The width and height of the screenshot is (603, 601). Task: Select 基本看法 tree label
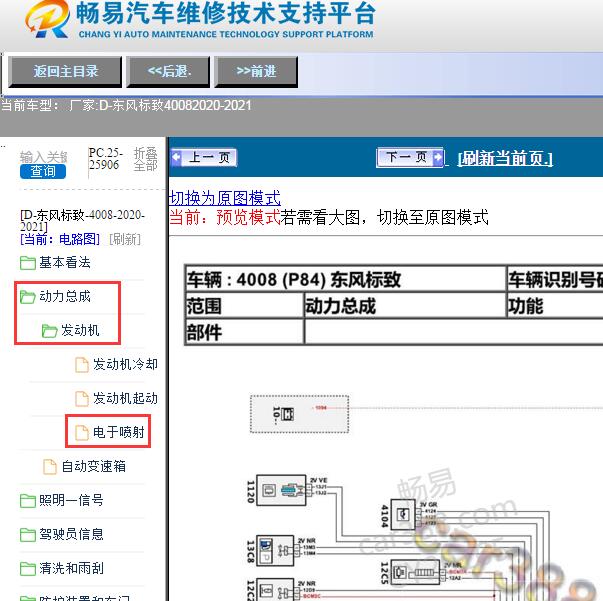65,263
